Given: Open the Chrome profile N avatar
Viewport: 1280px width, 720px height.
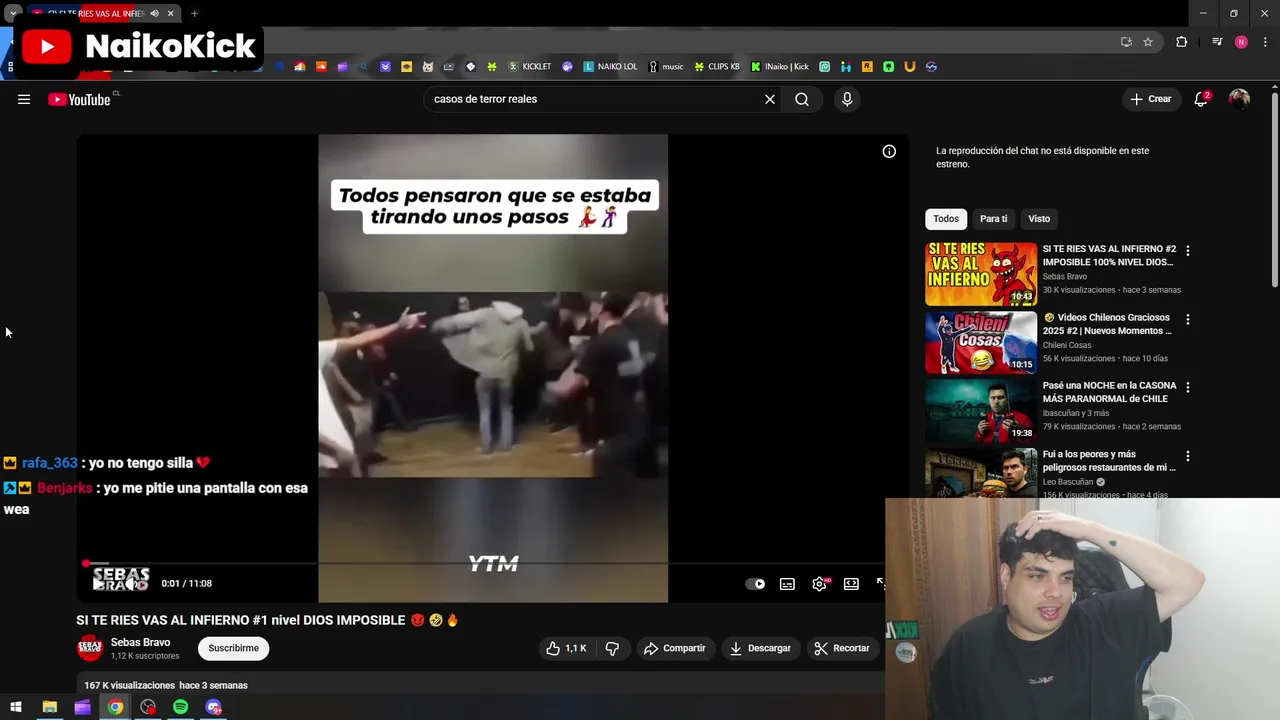Looking at the screenshot, I should (1241, 42).
